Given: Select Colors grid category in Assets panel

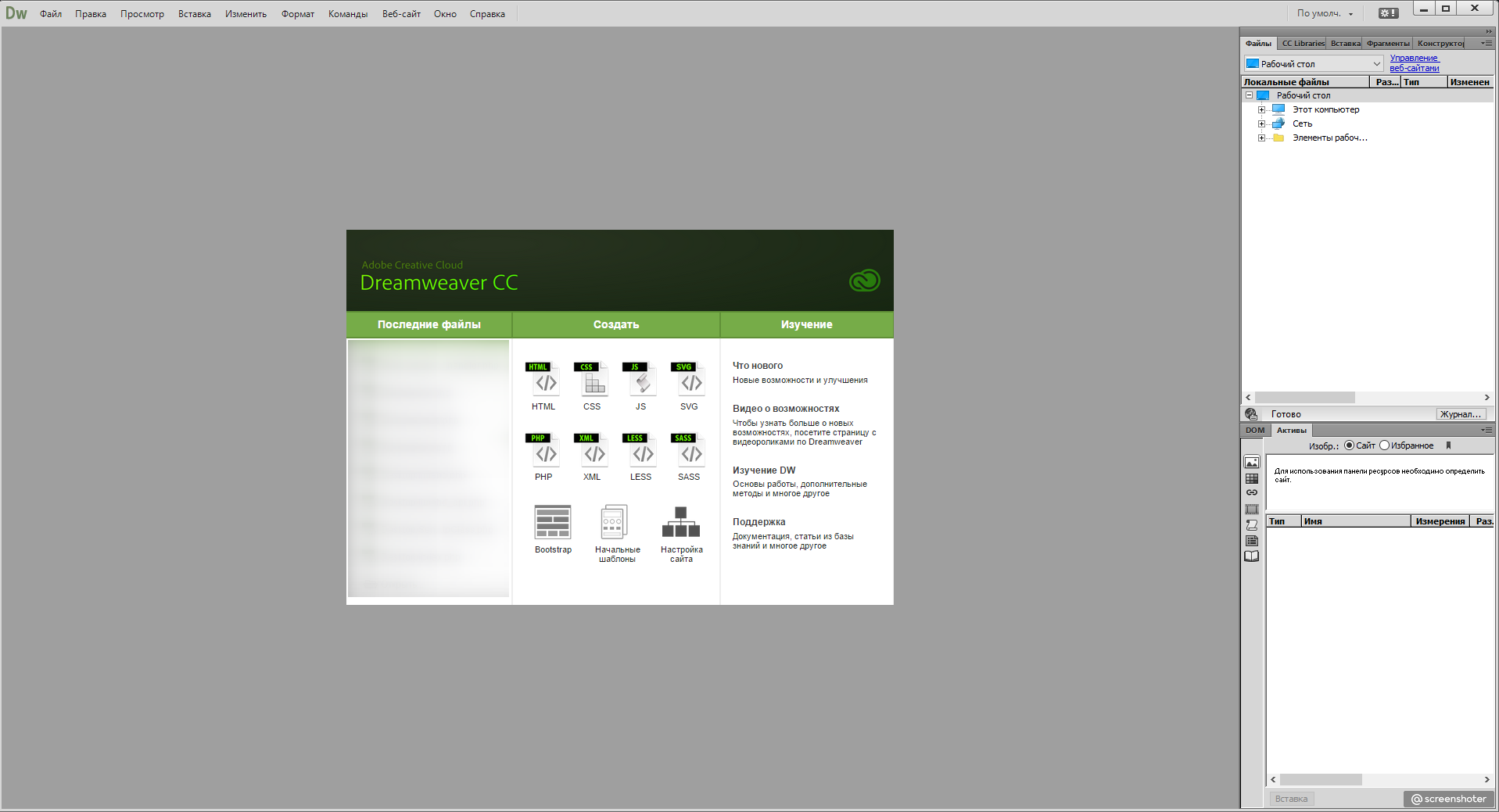Looking at the screenshot, I should coord(1252,478).
